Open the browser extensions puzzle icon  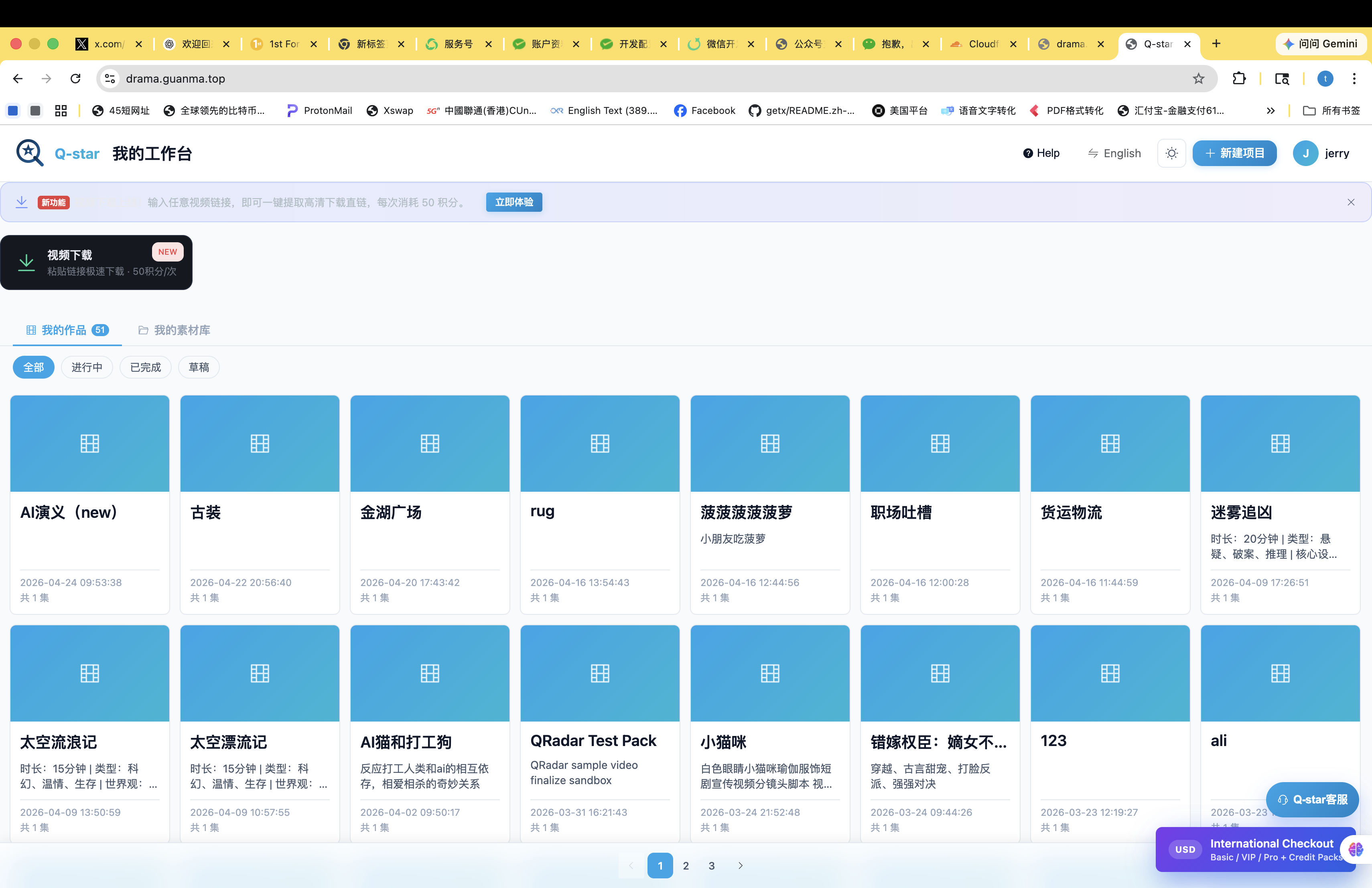tap(1239, 78)
